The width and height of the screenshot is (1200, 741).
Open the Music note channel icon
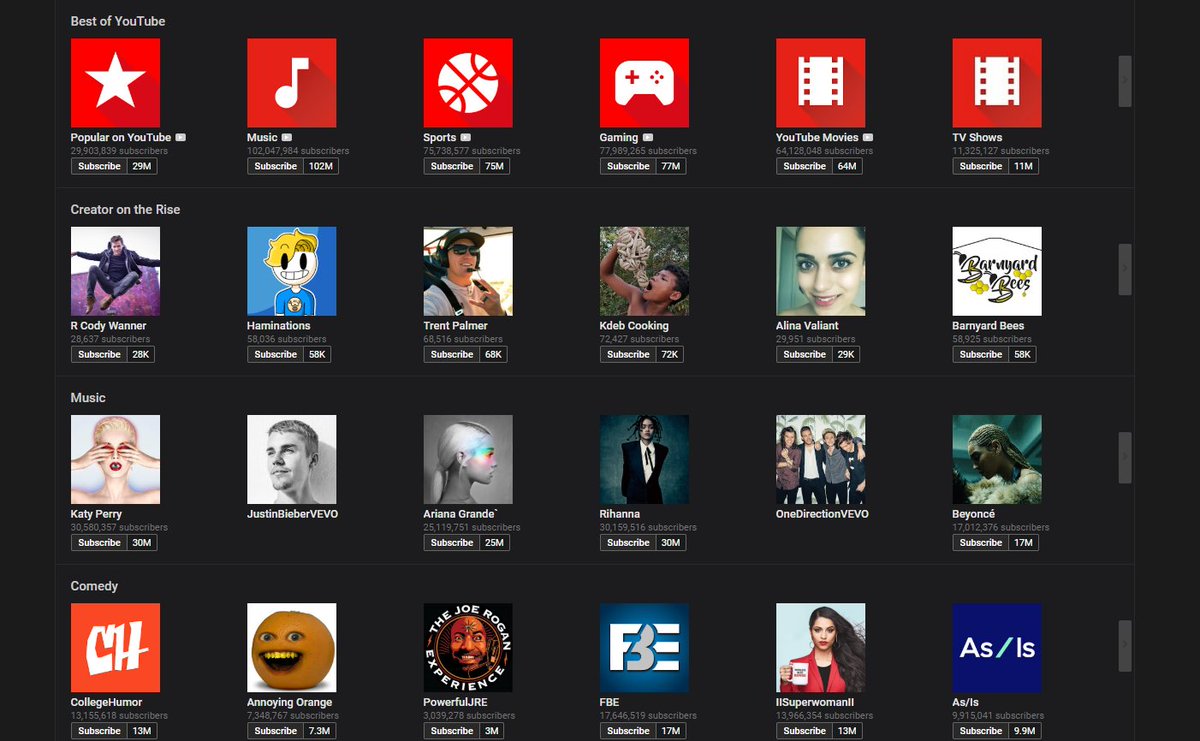[x=292, y=83]
